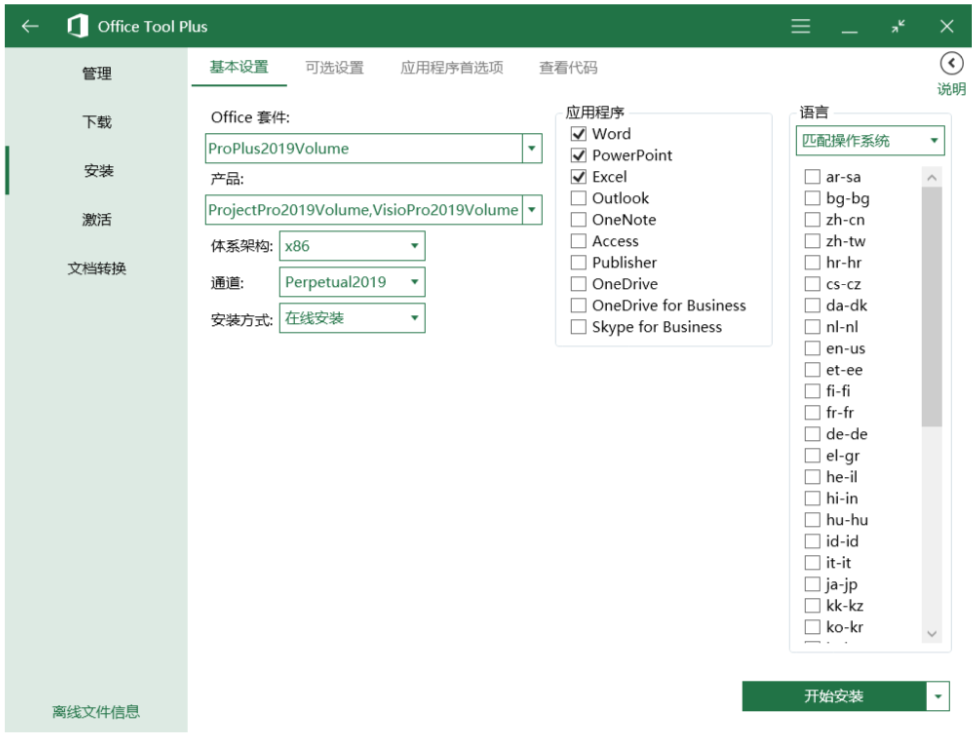Expand the 匹配操作系统 language dropdown
This screenshot has width=977, height=740.
click(934, 141)
